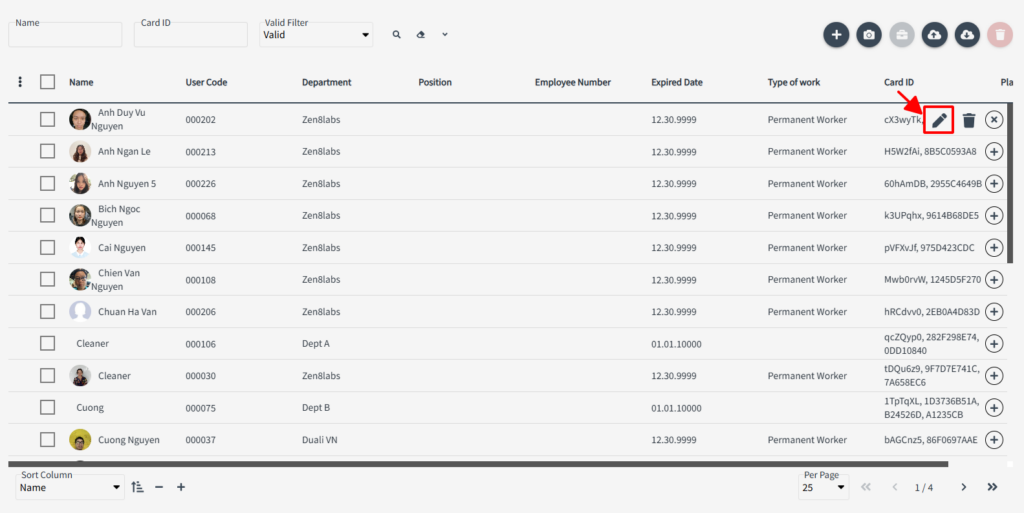Viewport: 1024px width, 513px height.
Task: Click the magnifier search icon
Action: pyautogui.click(x=397, y=35)
